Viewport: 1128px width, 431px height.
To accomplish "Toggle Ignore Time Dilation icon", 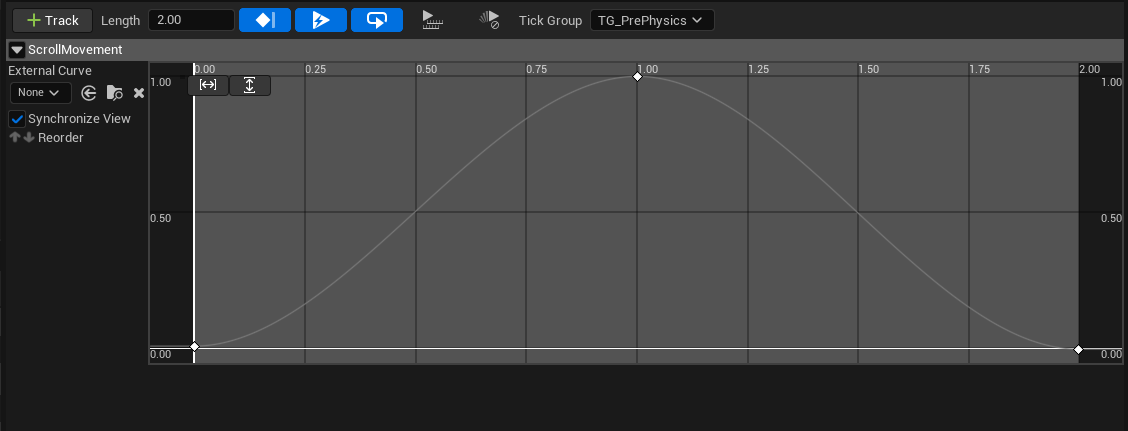I will [489, 20].
